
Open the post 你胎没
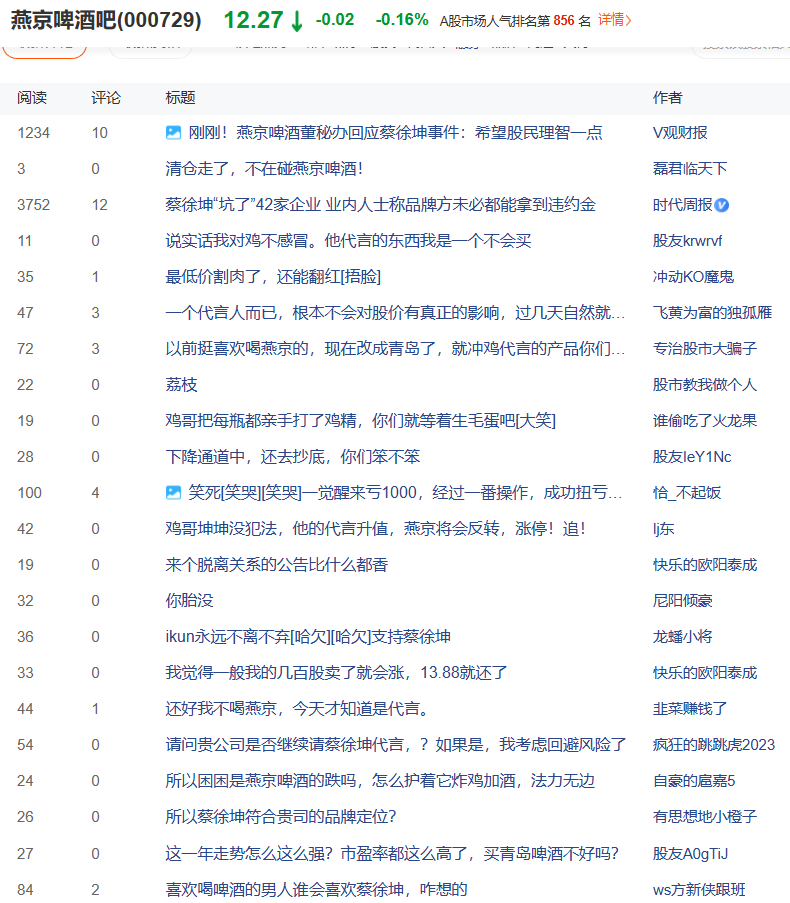[x=189, y=601]
